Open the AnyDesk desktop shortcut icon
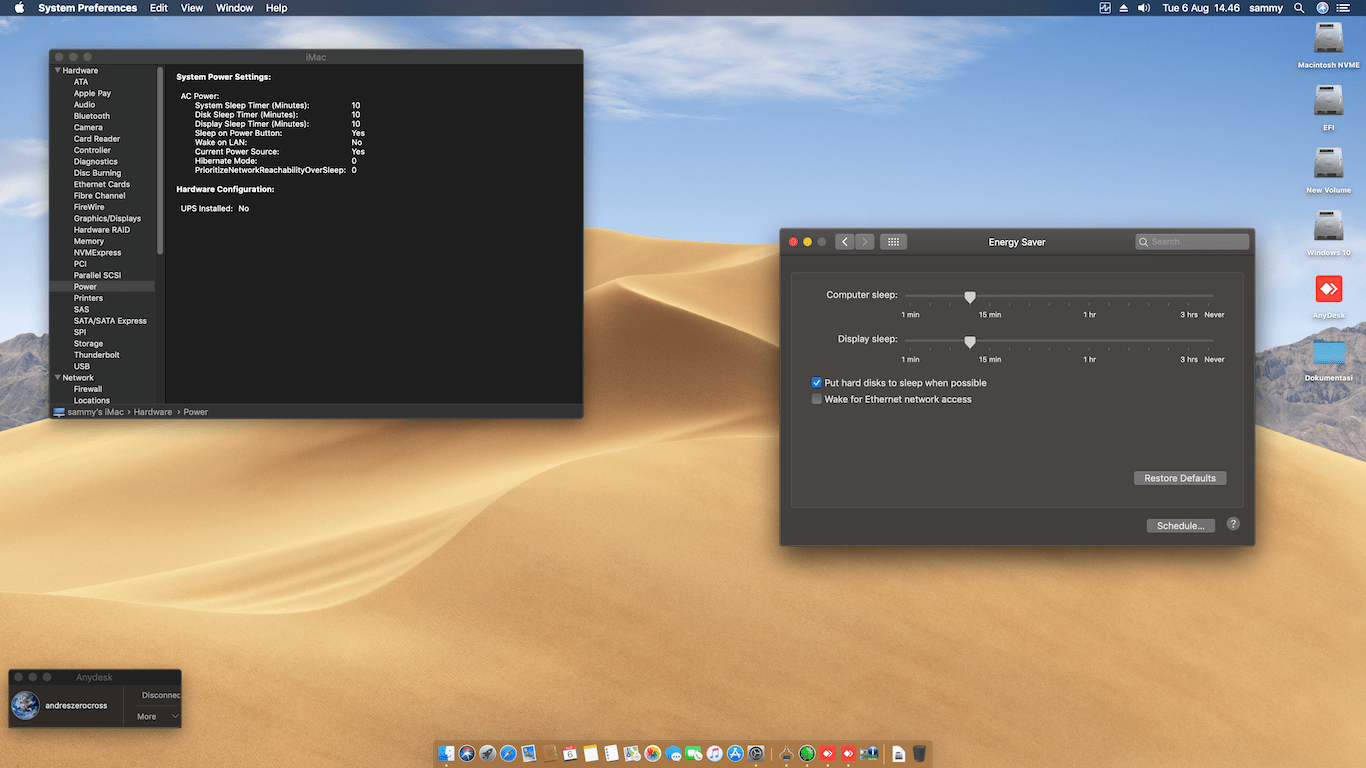The height and width of the screenshot is (768, 1366). [x=1328, y=290]
